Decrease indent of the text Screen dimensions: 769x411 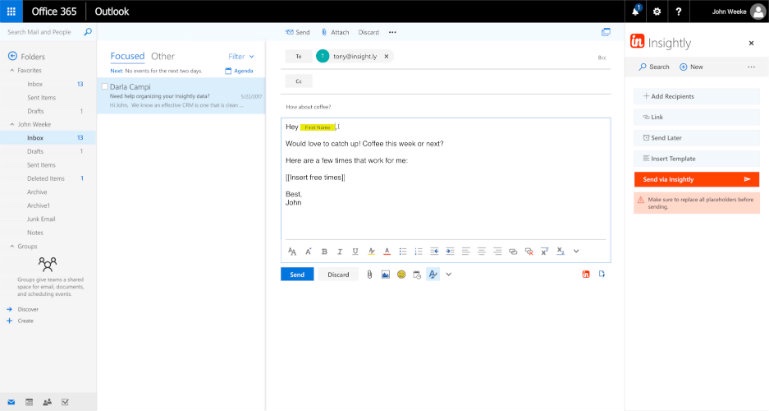coord(434,252)
